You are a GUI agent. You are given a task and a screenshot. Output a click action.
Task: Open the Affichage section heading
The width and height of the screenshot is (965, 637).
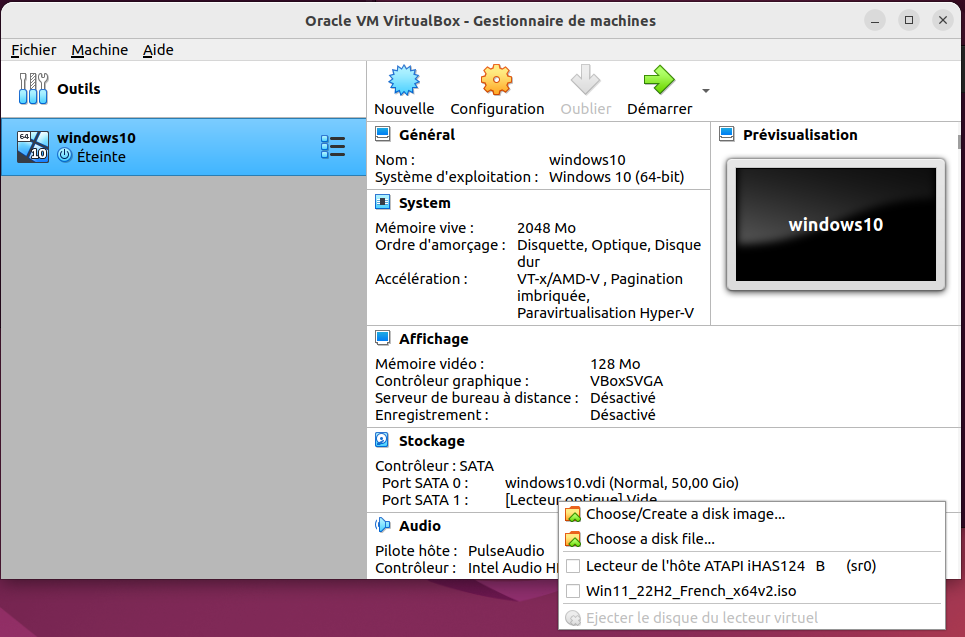coord(433,339)
